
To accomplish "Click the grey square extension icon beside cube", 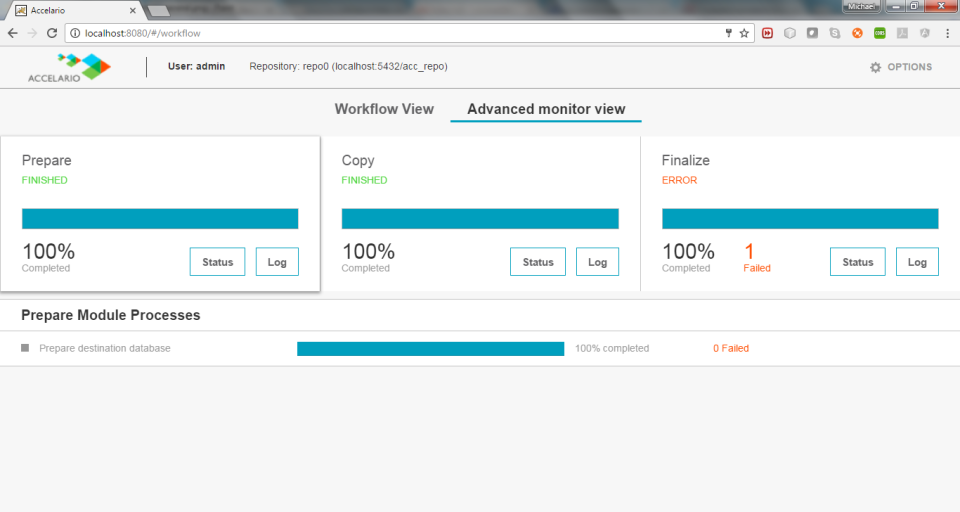I will click(812, 33).
